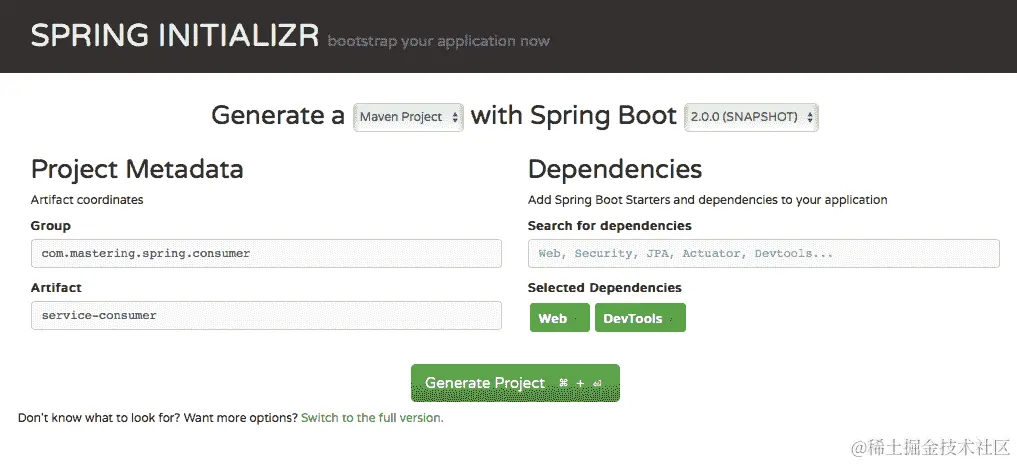
Task: Focus the Search for dependencies field
Action: click(763, 254)
